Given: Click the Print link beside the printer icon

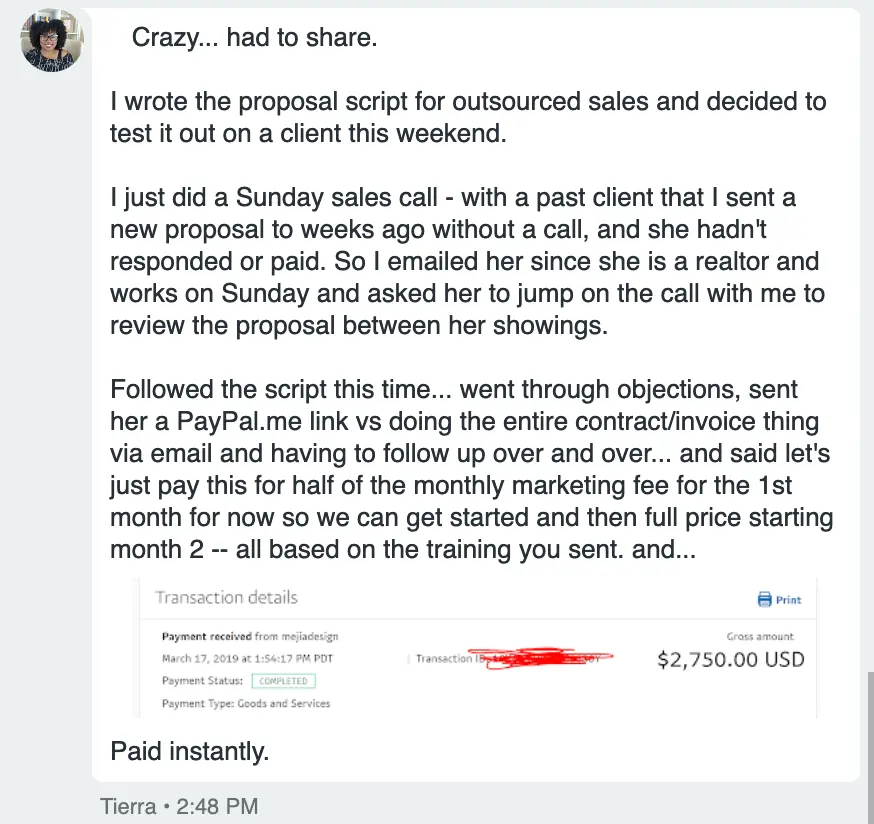Looking at the screenshot, I should (789, 600).
